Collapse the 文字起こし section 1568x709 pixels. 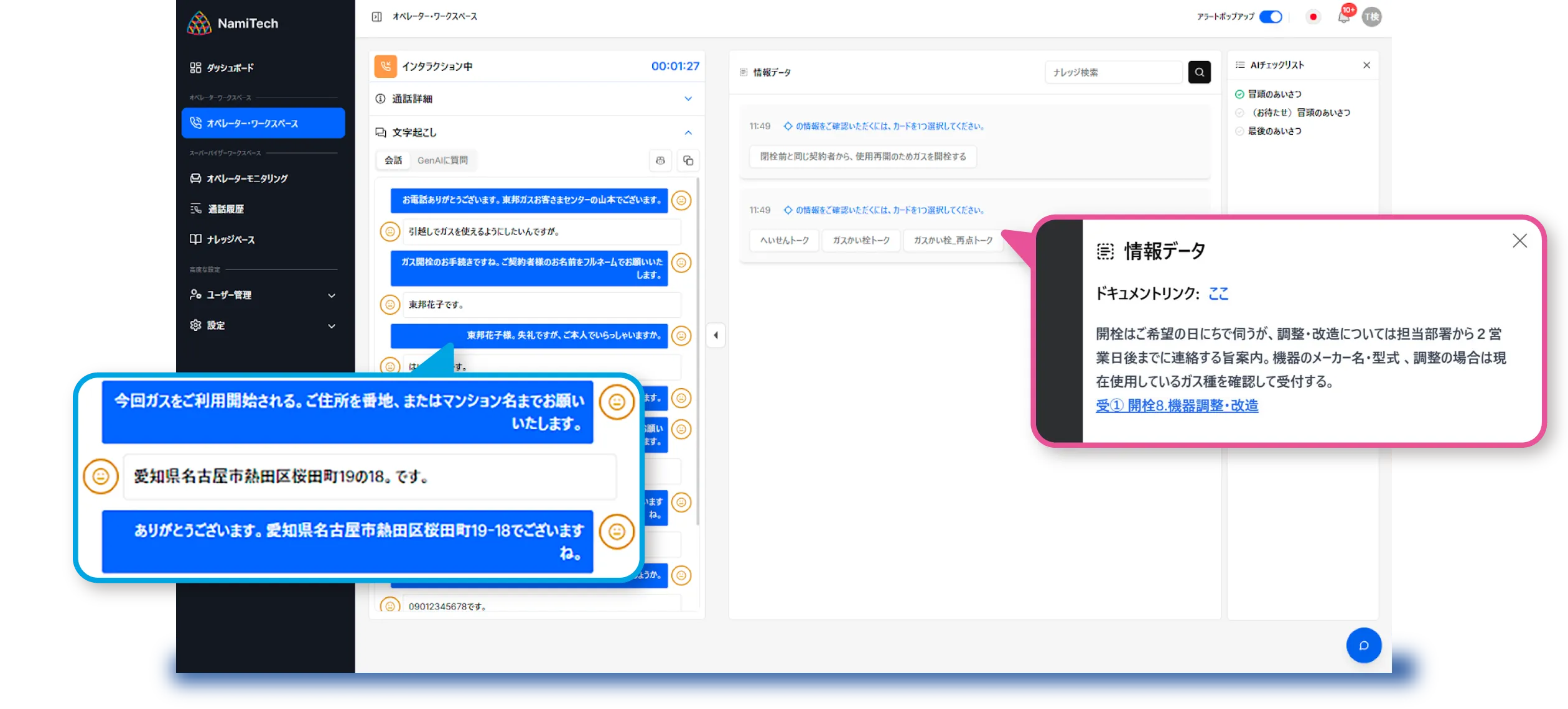click(688, 132)
